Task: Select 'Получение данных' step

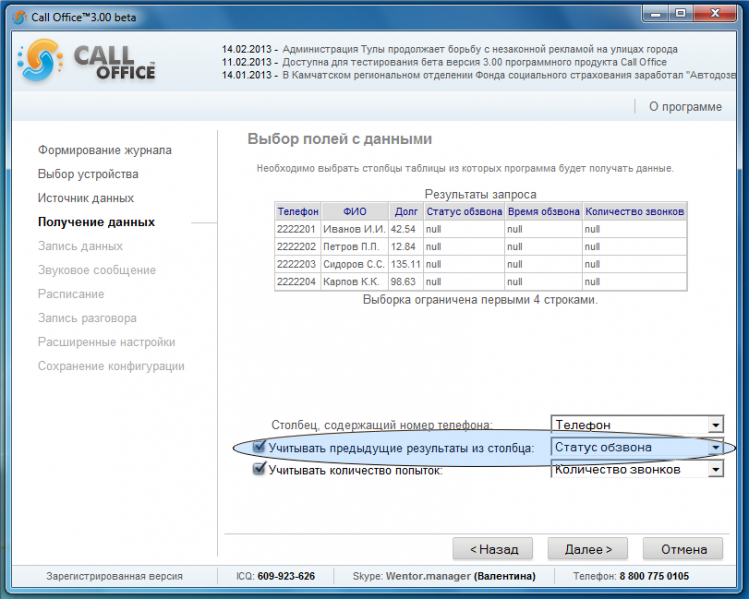Action: 96,222
